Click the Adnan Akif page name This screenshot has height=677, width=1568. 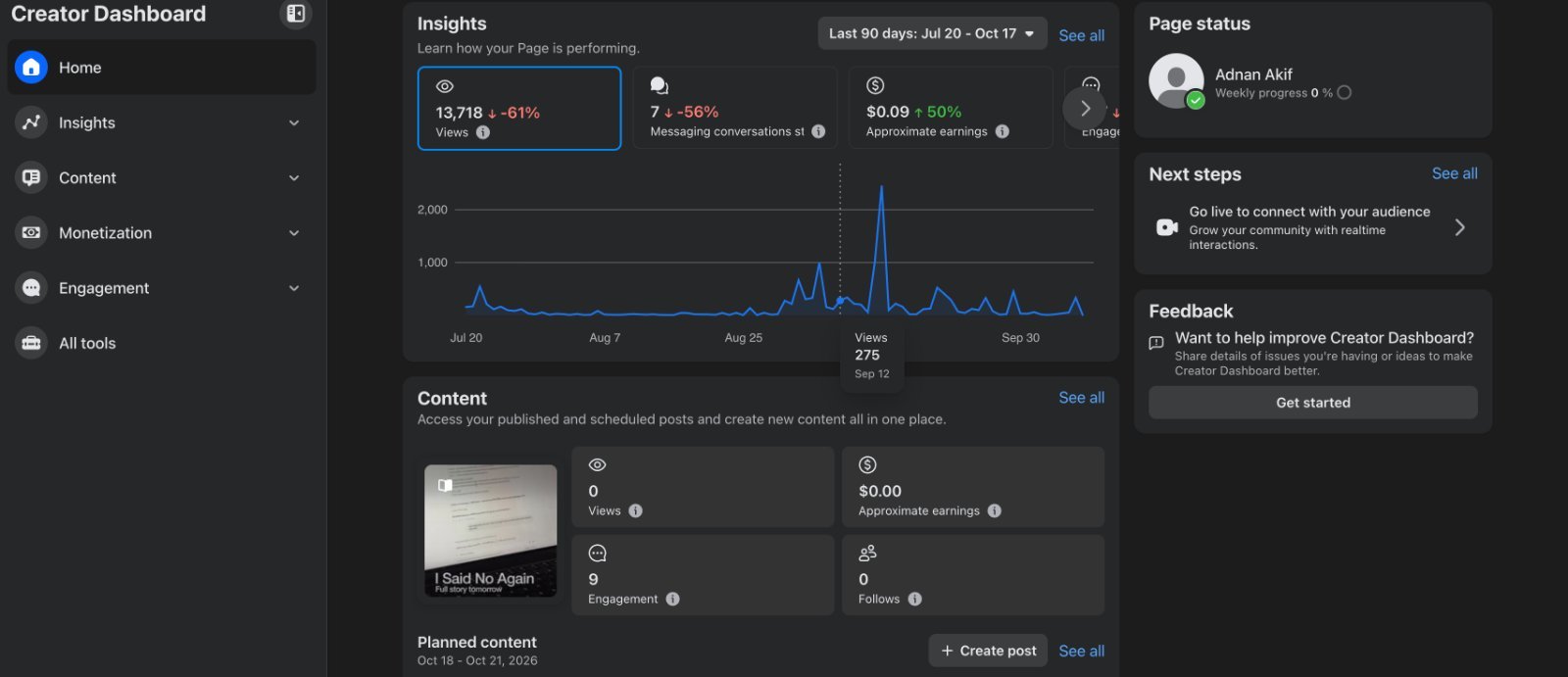click(1253, 74)
